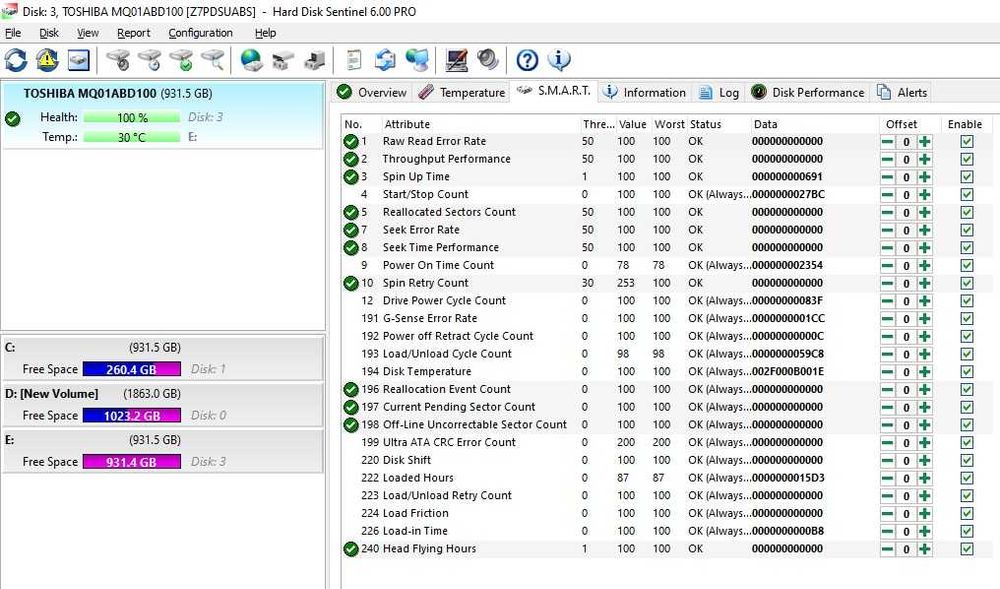1000x589 pixels.
Task: Uncheck Enable for Disk Temperature
Action: tap(967, 372)
